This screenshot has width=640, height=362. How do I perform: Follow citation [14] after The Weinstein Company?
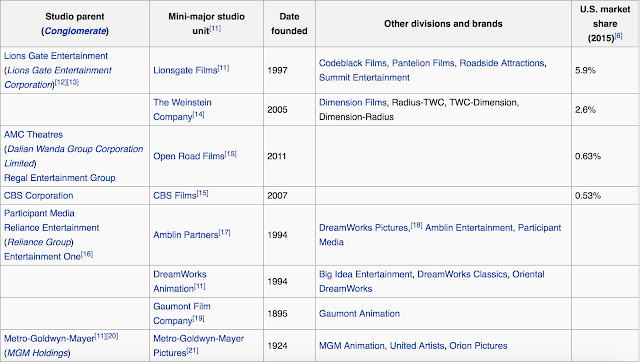pyautogui.click(x=199, y=115)
